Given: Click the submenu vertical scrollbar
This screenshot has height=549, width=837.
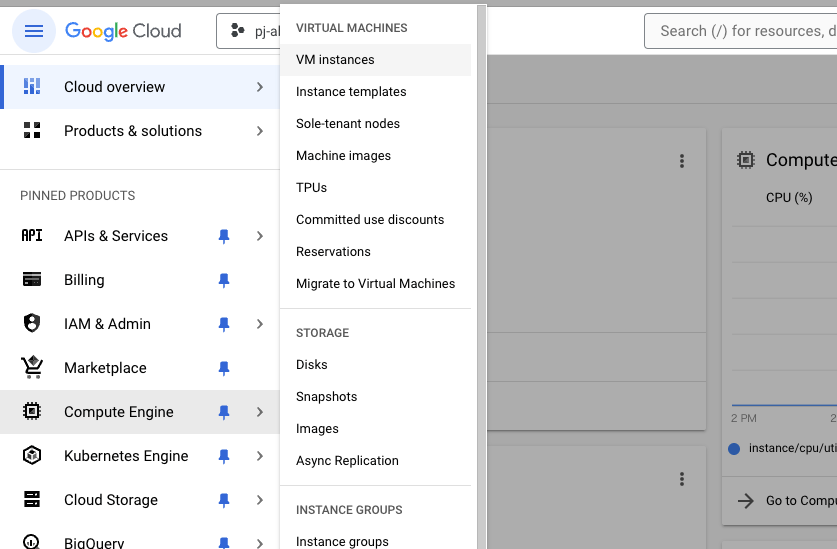Looking at the screenshot, I should pos(481,277).
